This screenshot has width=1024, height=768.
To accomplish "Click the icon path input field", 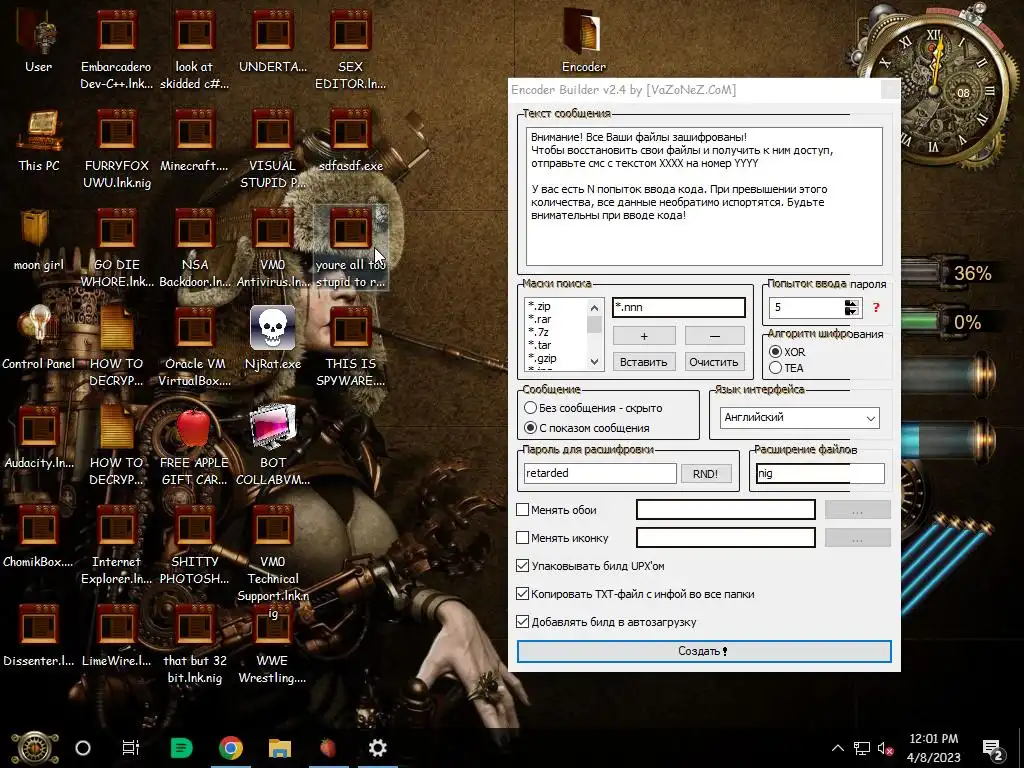I will point(726,537).
